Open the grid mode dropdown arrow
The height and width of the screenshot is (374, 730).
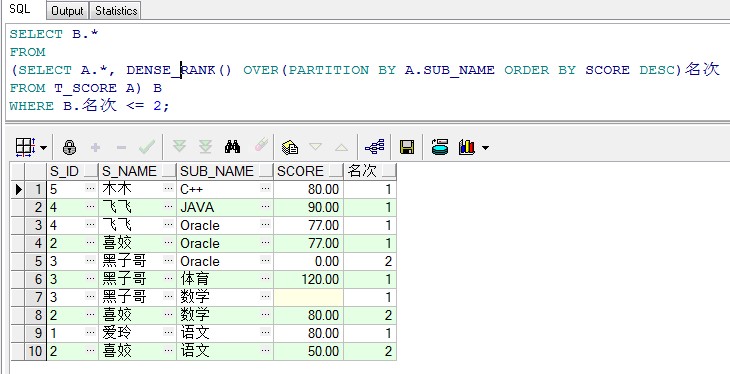[x=43, y=148]
